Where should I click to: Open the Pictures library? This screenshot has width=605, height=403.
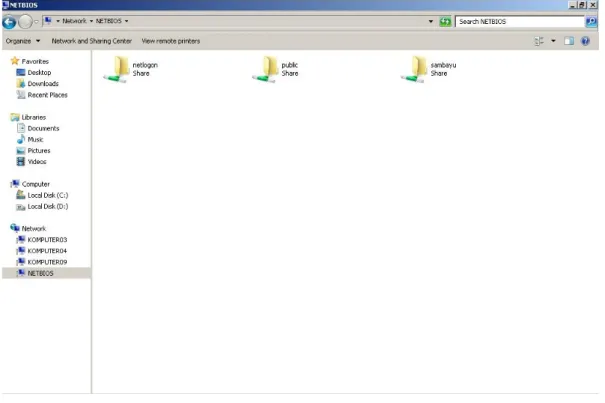(39, 151)
